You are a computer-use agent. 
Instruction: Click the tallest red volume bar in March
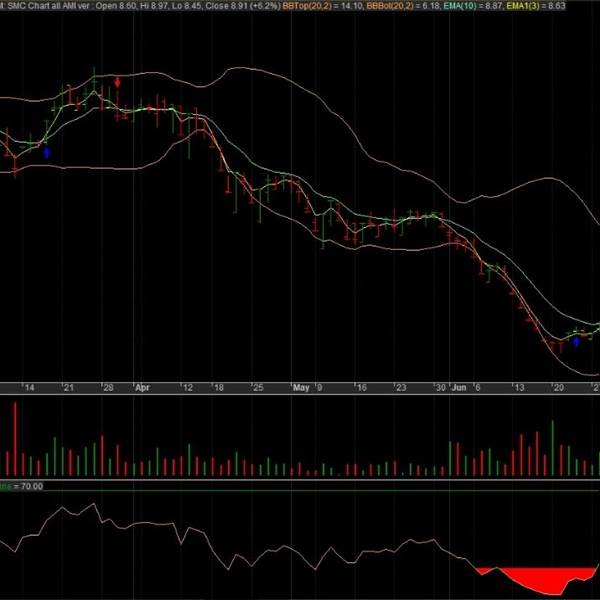15,439
